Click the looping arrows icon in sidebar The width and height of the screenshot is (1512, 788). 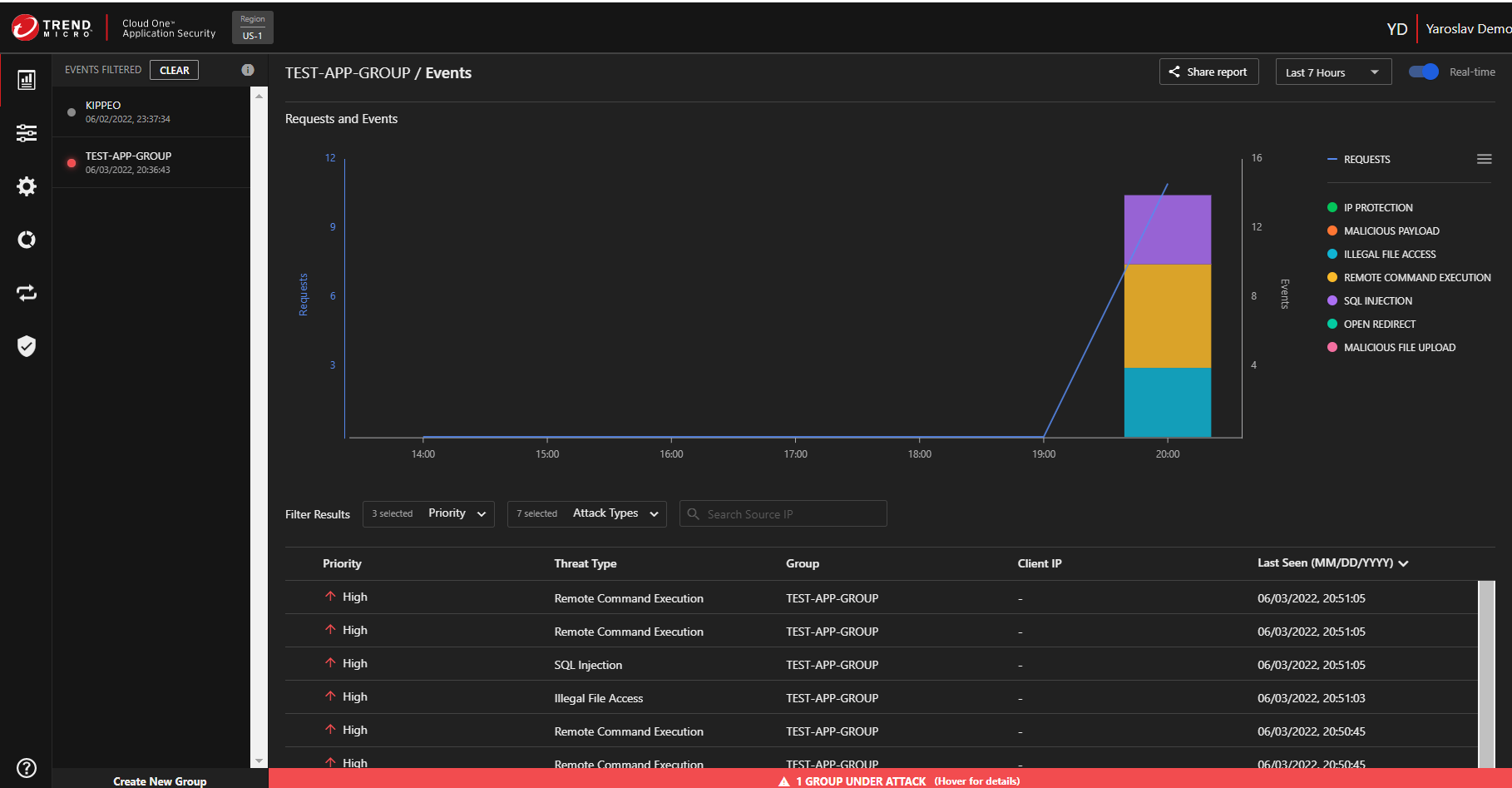click(x=27, y=293)
